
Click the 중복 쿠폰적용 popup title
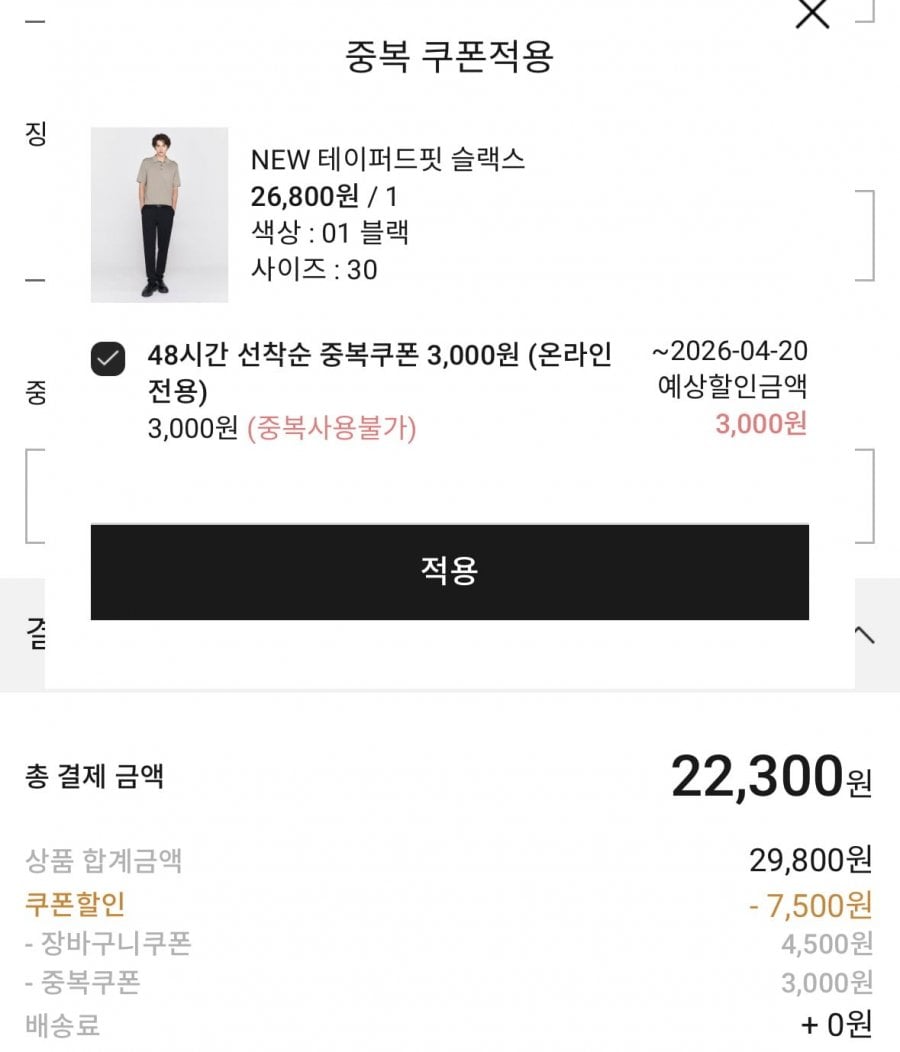click(x=449, y=56)
